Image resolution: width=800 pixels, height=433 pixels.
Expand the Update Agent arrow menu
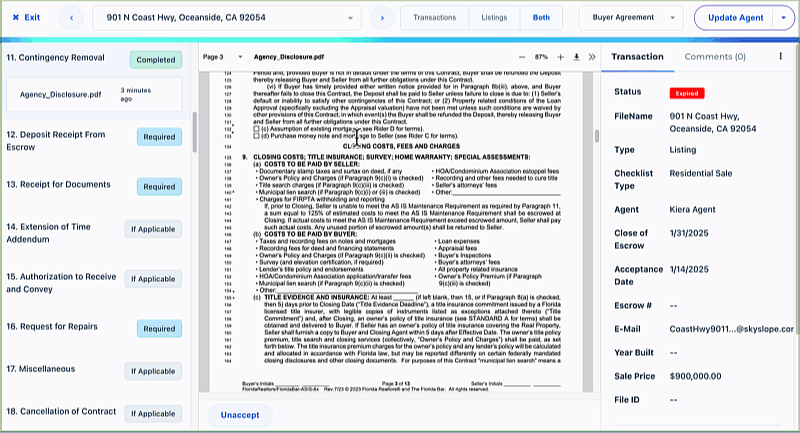[x=784, y=18]
